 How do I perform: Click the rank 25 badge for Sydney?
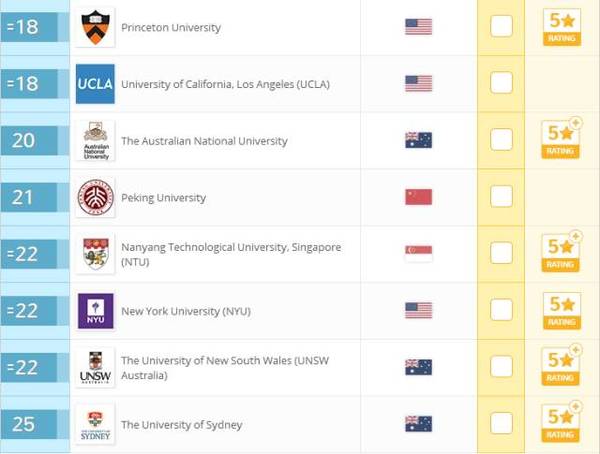(29, 424)
